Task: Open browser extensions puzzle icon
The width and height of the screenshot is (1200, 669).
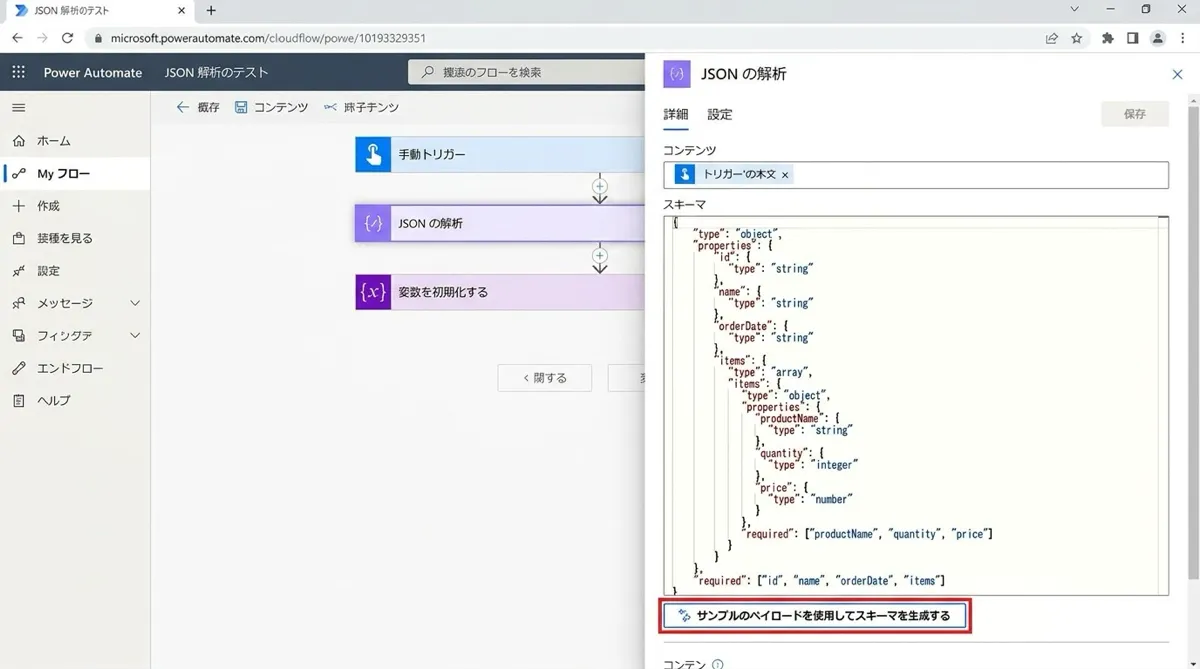Action: click(x=1107, y=38)
